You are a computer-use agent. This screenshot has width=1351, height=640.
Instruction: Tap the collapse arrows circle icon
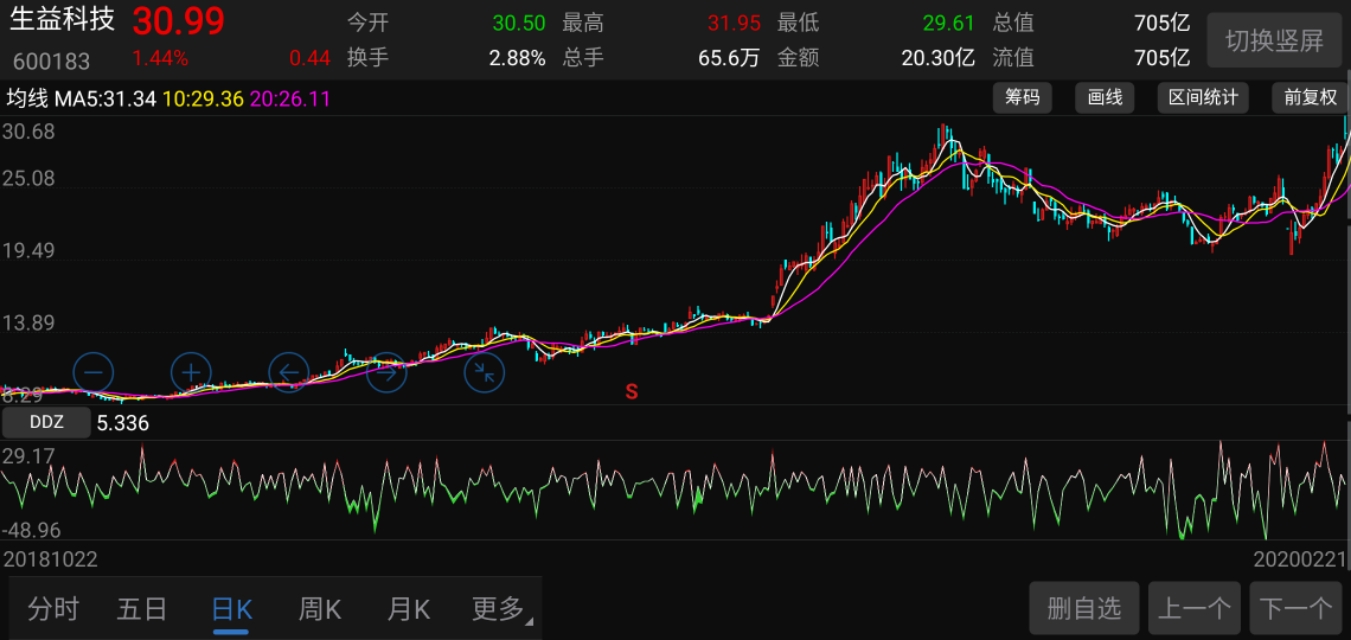pyautogui.click(x=484, y=373)
